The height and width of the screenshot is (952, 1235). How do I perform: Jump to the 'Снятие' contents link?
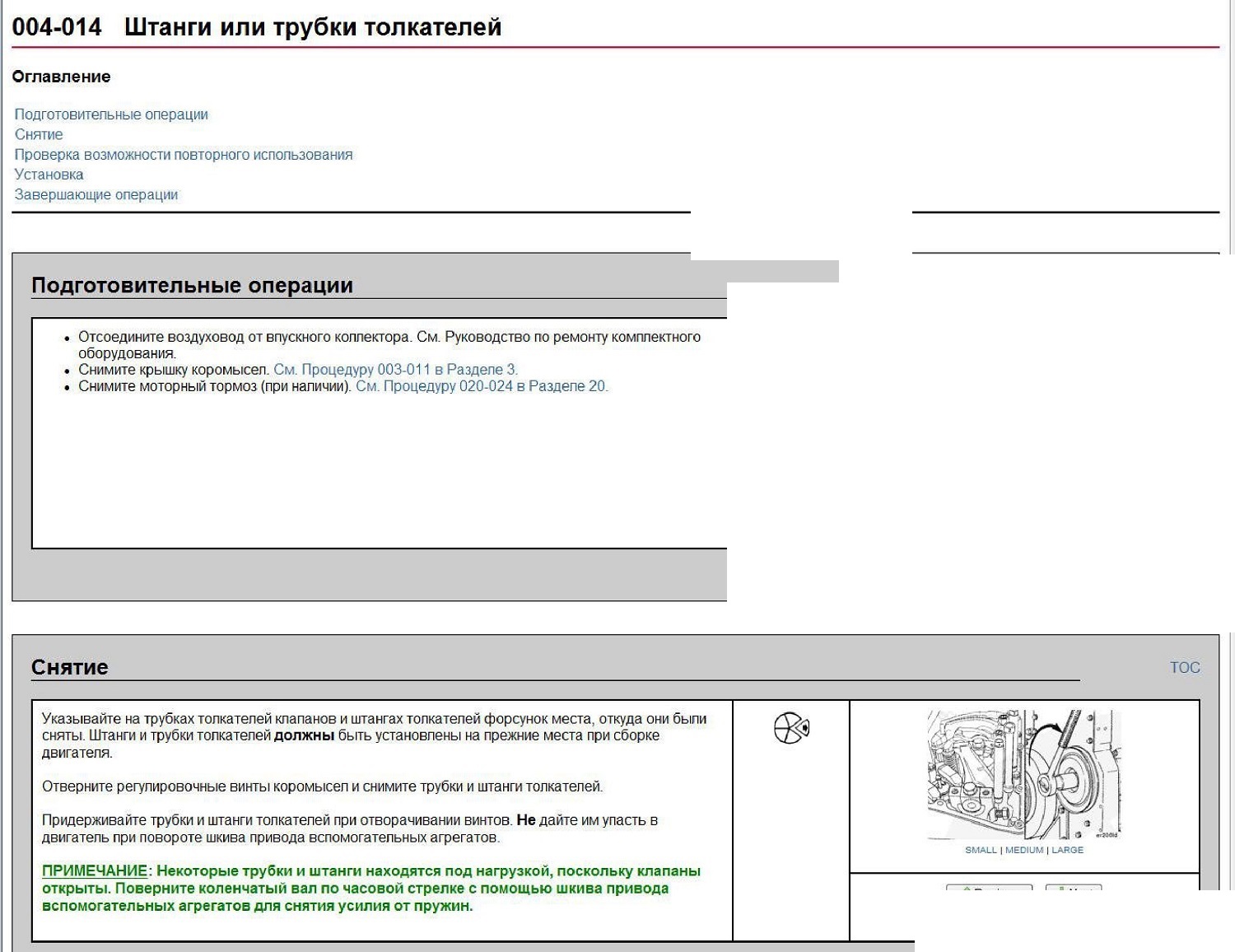click(39, 134)
